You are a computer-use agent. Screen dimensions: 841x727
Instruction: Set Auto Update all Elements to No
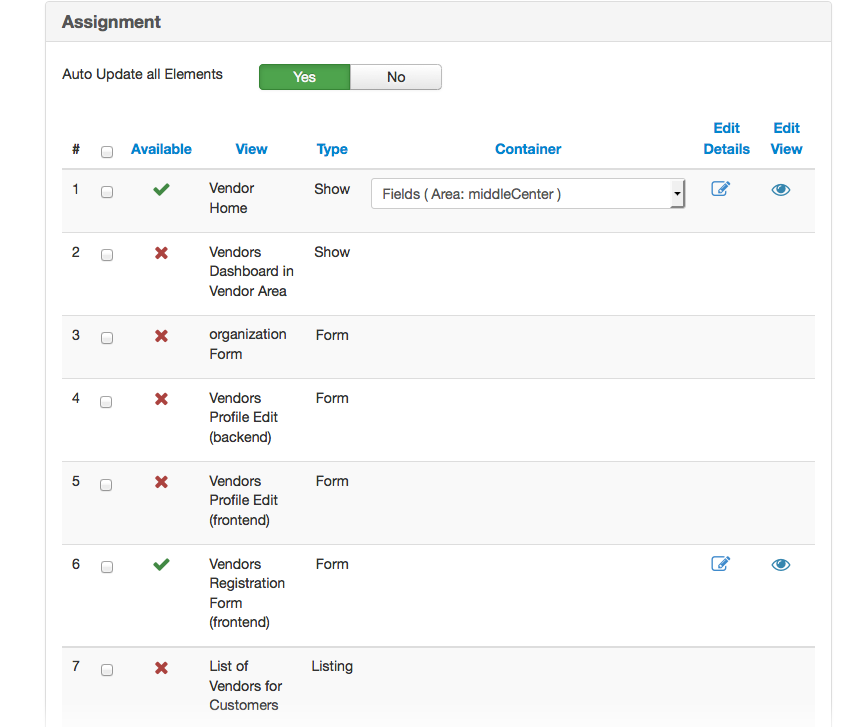396,77
